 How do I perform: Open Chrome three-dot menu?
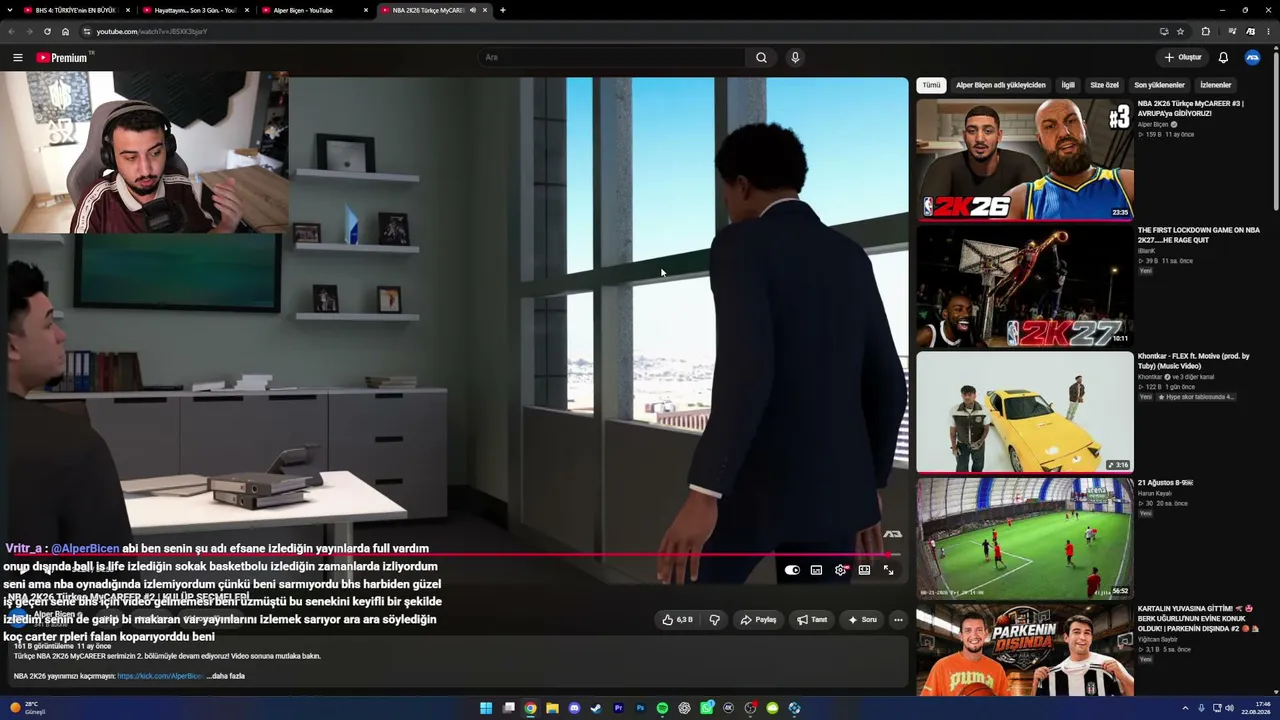coord(1269,31)
